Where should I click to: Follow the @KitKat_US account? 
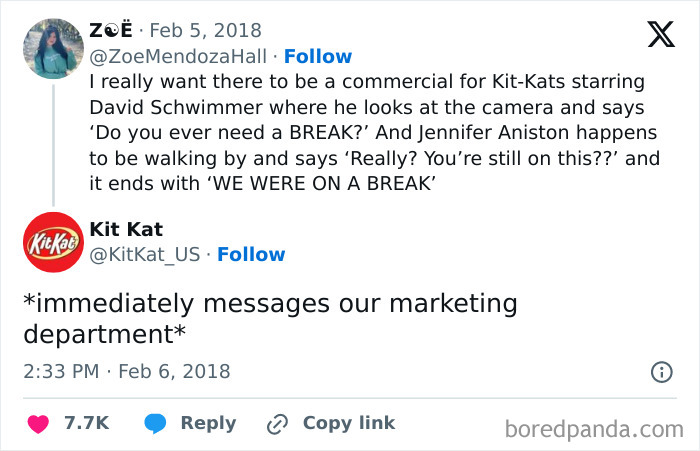click(251, 254)
